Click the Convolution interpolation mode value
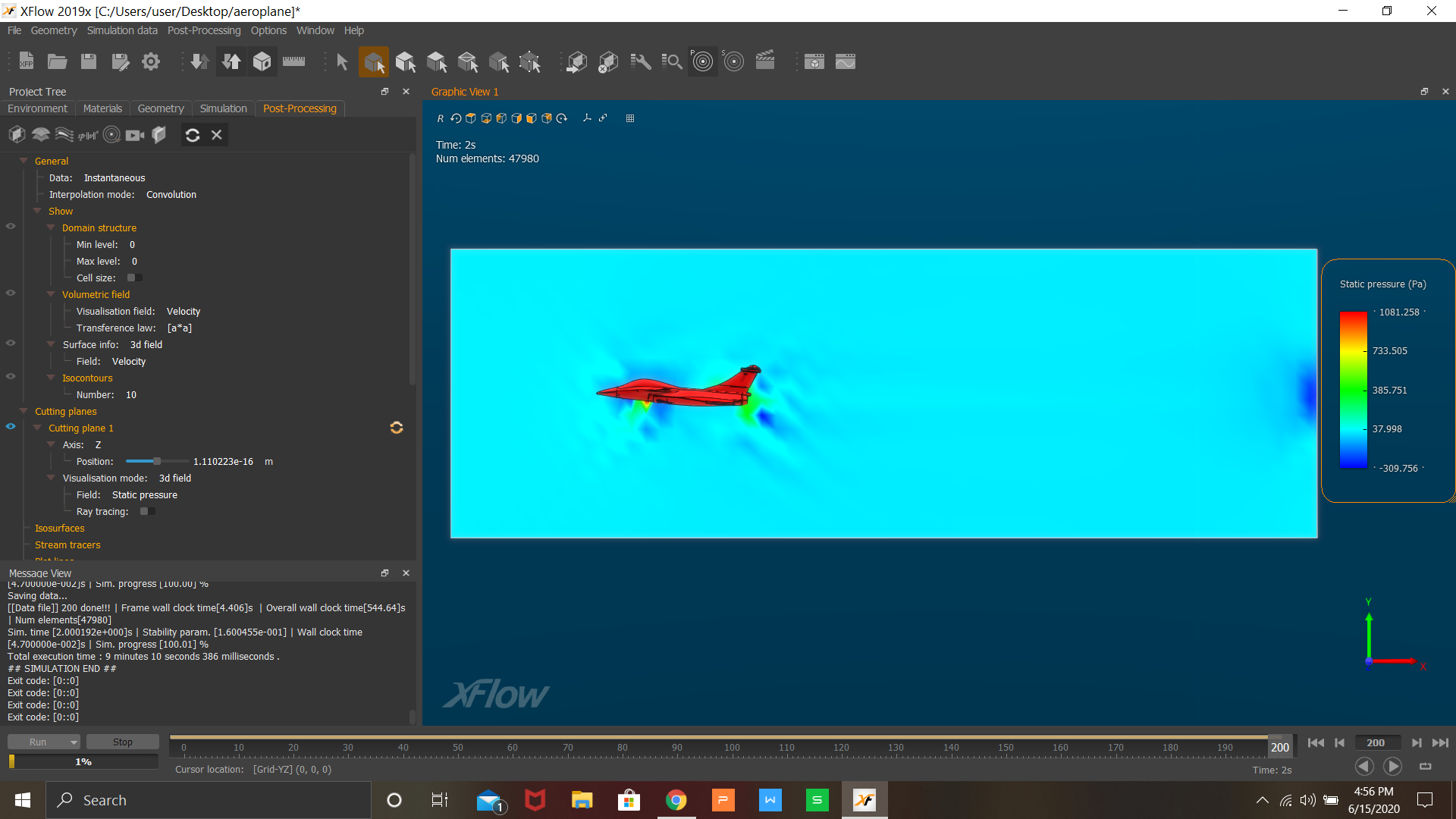 point(171,195)
